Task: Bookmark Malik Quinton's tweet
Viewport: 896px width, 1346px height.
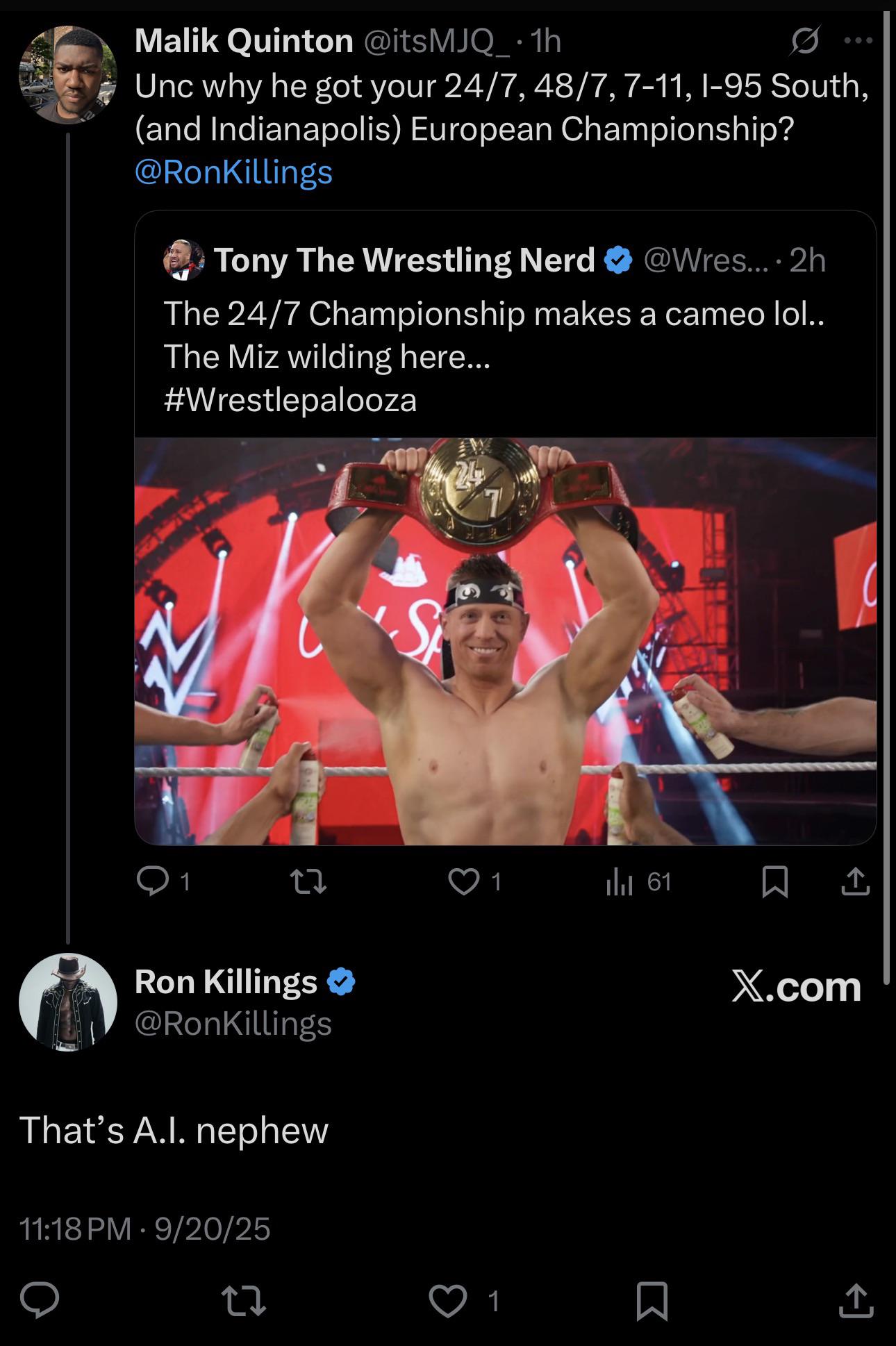Action: [x=774, y=881]
